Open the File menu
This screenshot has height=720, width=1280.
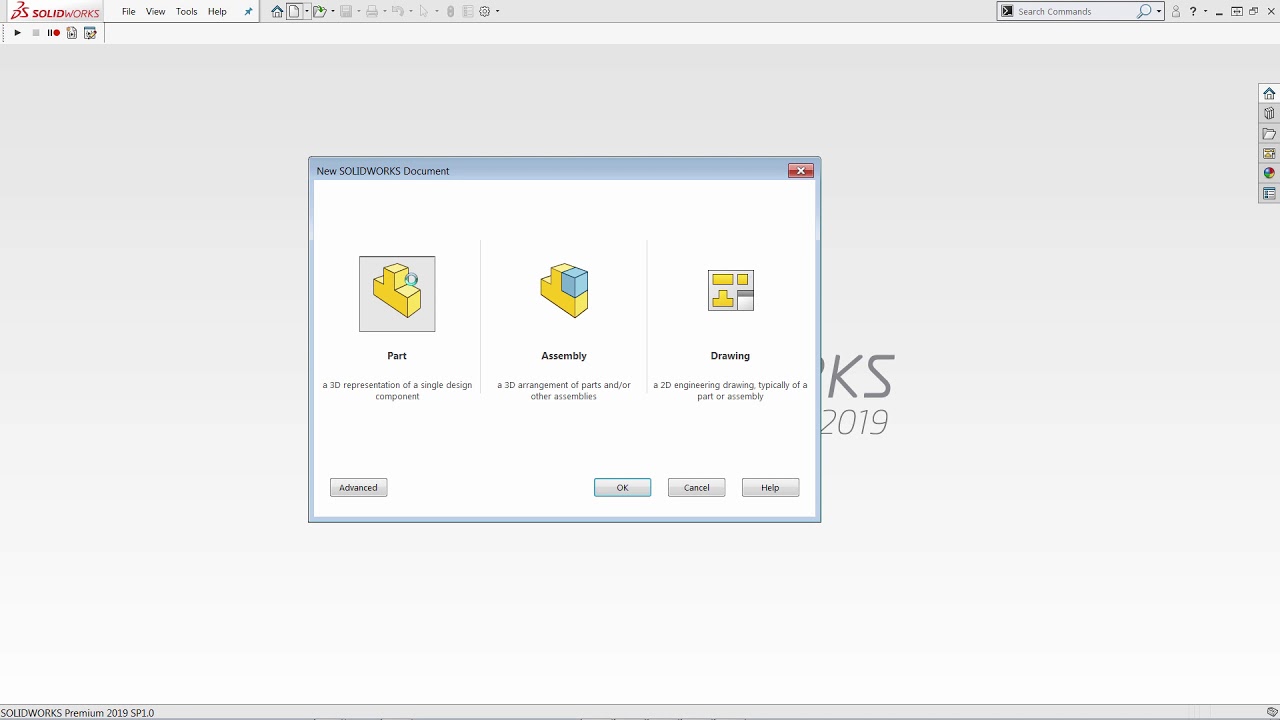(x=129, y=11)
